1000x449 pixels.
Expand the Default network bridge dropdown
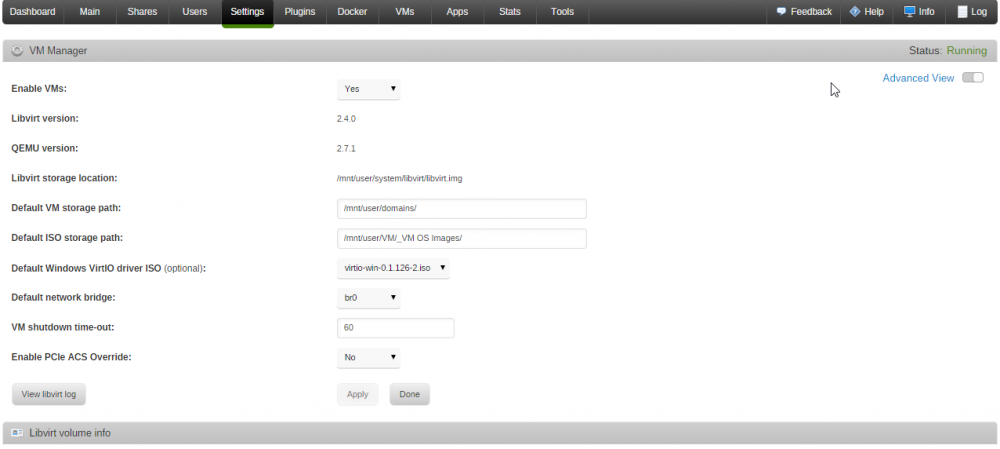pyautogui.click(x=369, y=298)
